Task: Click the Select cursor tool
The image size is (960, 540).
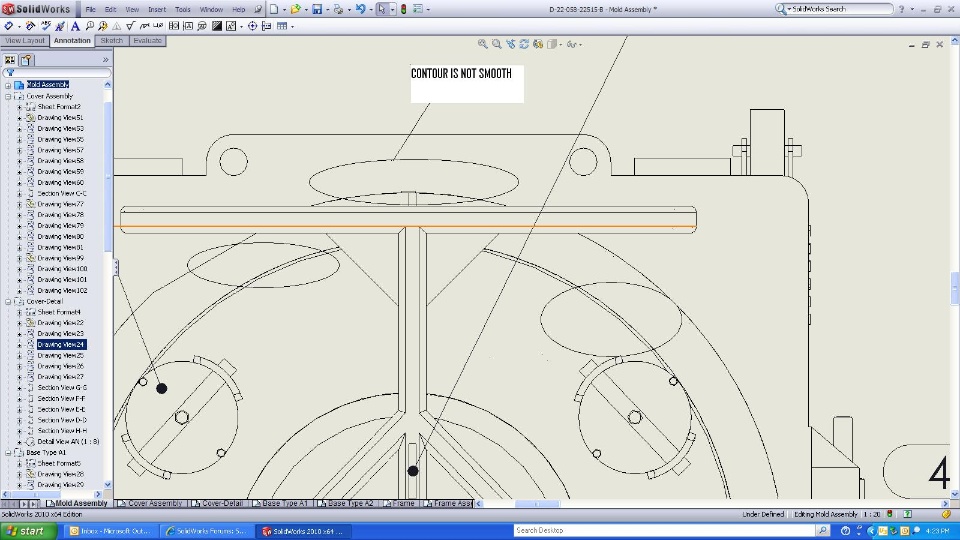Action: pos(382,9)
